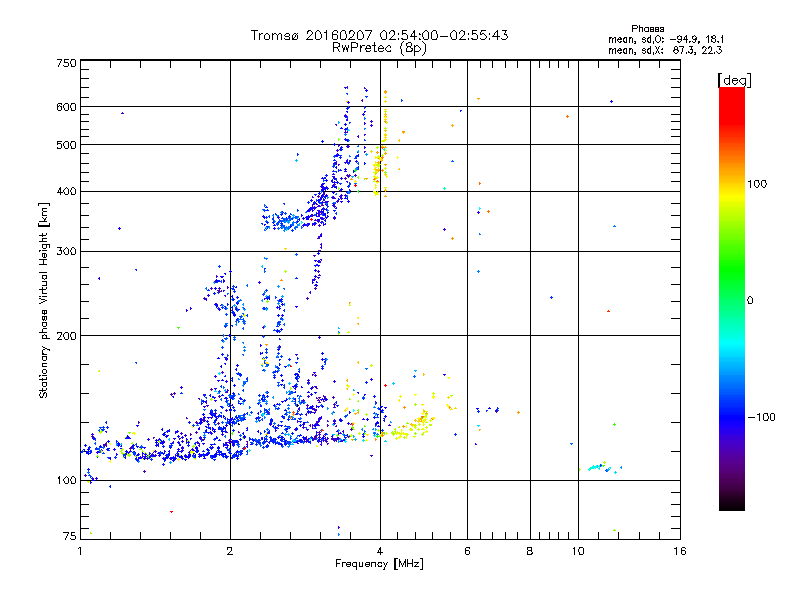The image size is (800, 600).
Task: Click the y-axis tick label "200"
Action: [67, 336]
